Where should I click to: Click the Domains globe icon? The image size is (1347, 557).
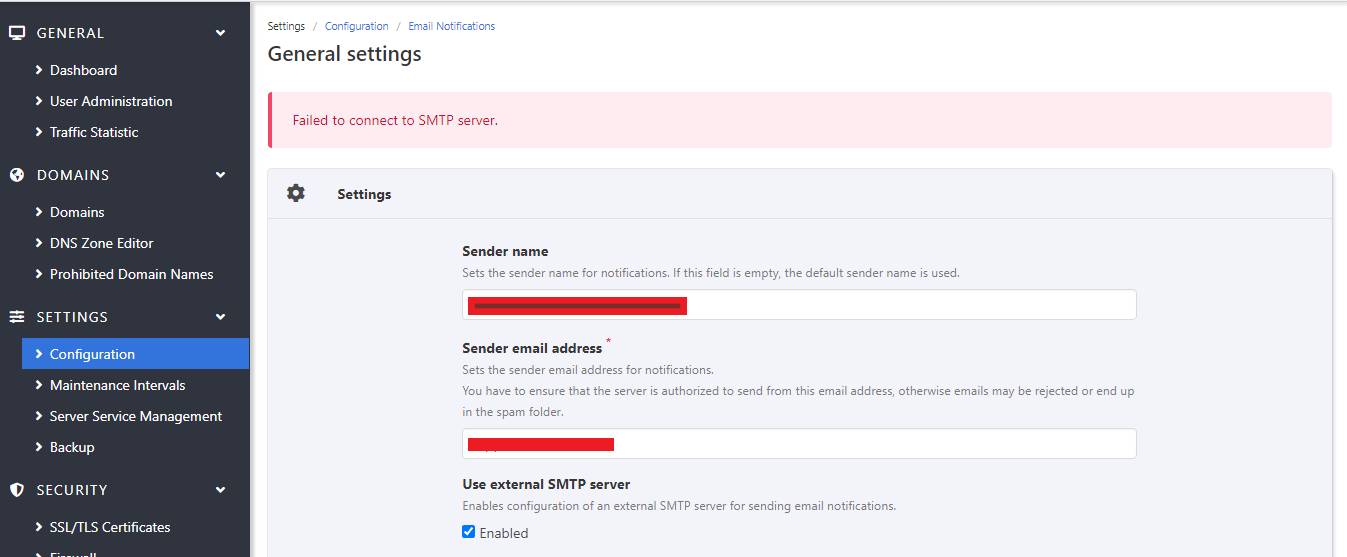coord(17,175)
